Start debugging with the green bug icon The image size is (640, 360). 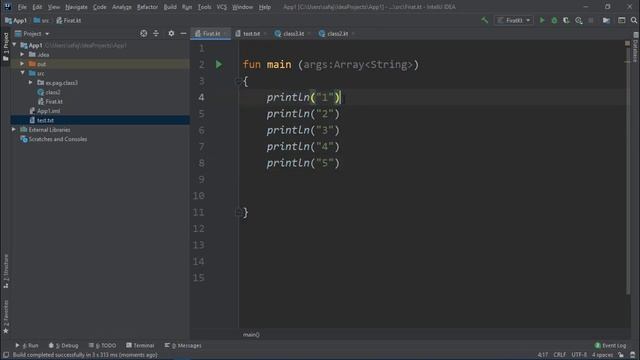[x=554, y=20]
